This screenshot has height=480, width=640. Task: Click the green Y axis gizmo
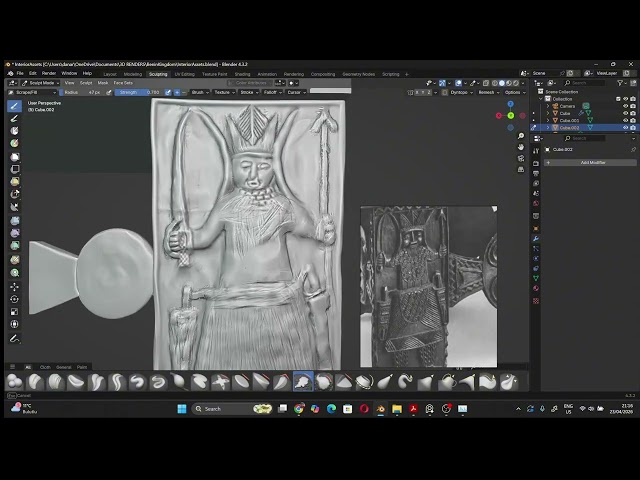511,116
